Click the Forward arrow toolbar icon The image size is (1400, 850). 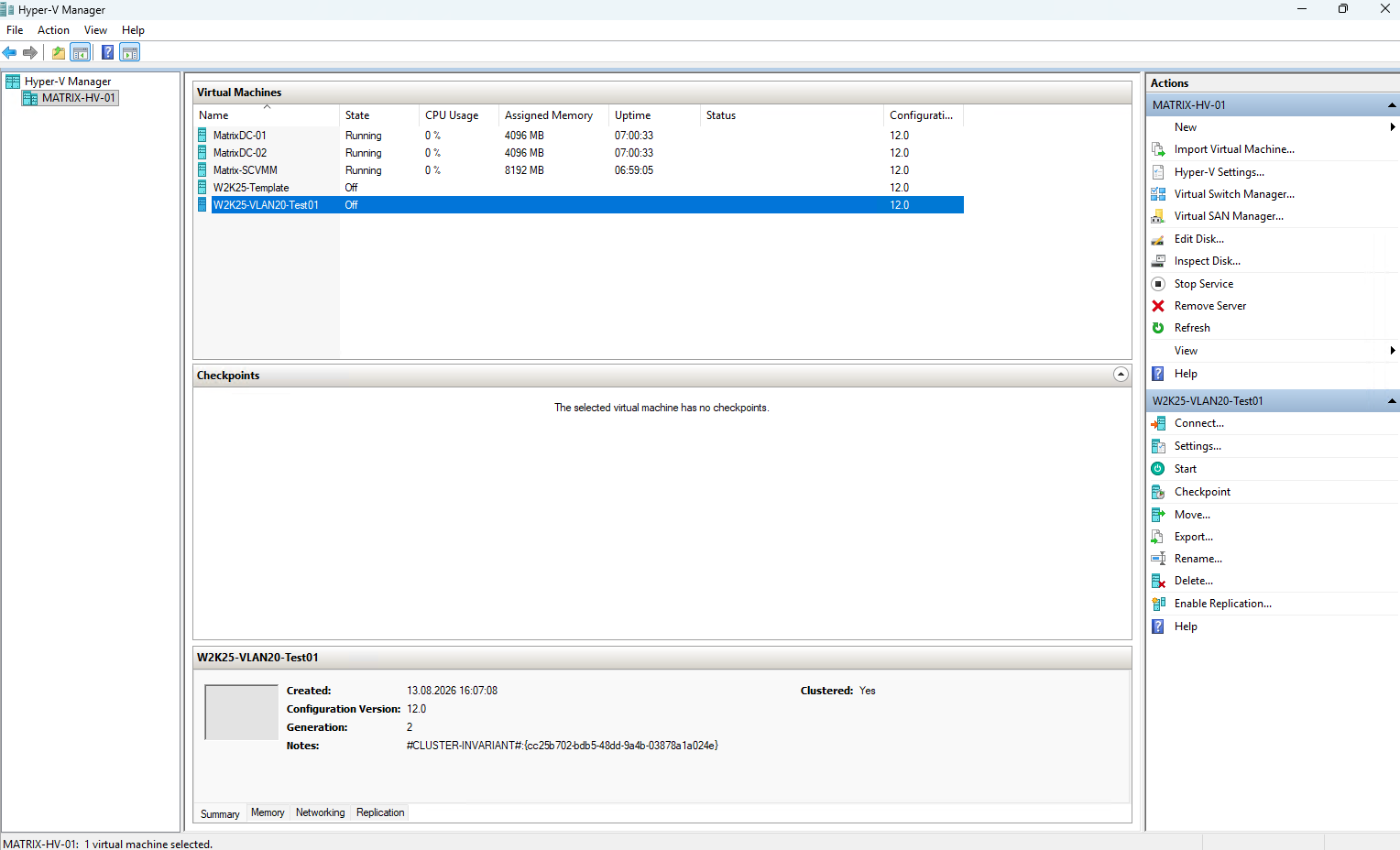point(30,52)
